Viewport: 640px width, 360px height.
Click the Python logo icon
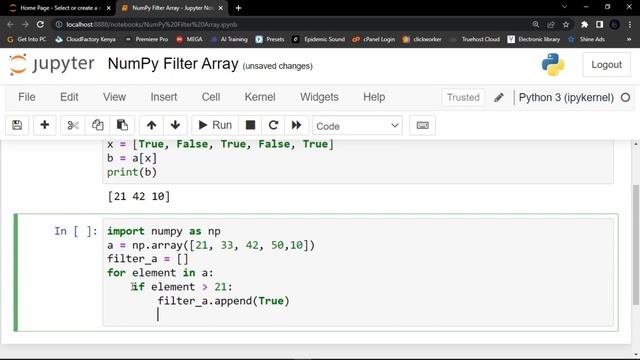(x=553, y=64)
